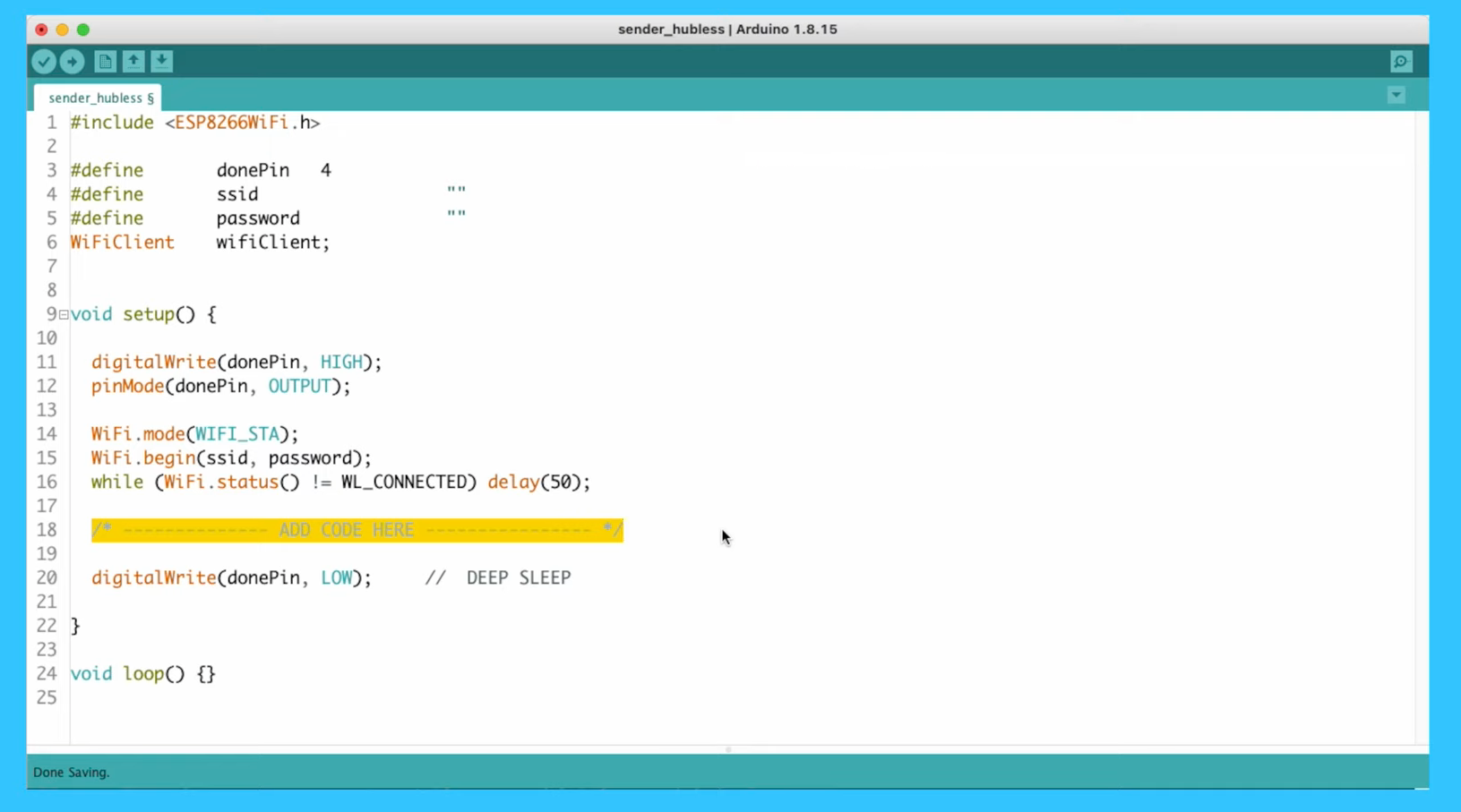The height and width of the screenshot is (812, 1461).
Task: Save the current sketch
Action: point(161,61)
